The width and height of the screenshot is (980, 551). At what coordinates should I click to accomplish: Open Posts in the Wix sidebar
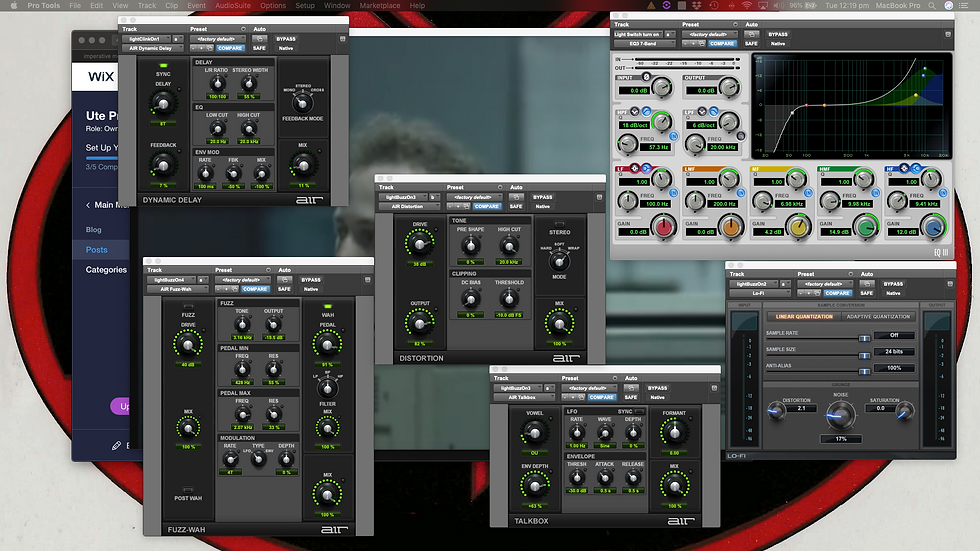(x=96, y=249)
